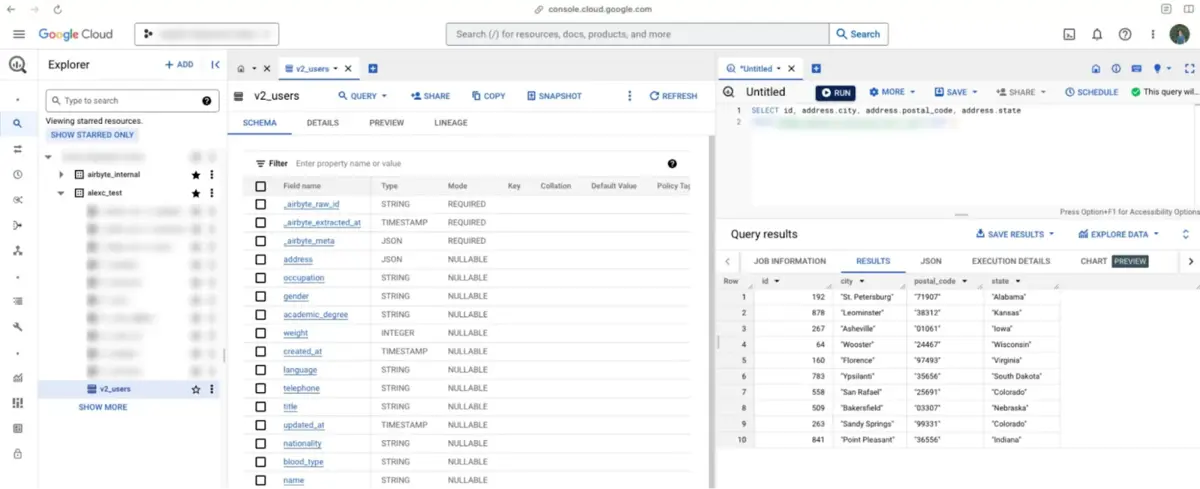
Task: Close the v2_users tab
Action: click(348, 69)
